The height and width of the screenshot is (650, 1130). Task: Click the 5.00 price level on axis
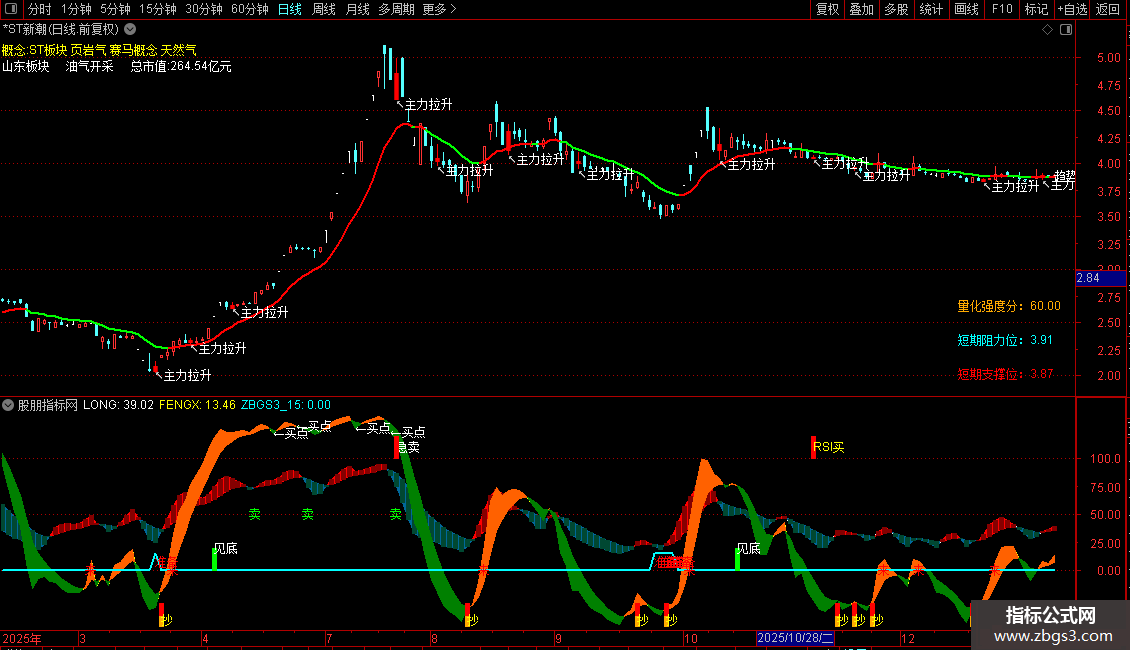1108,58
